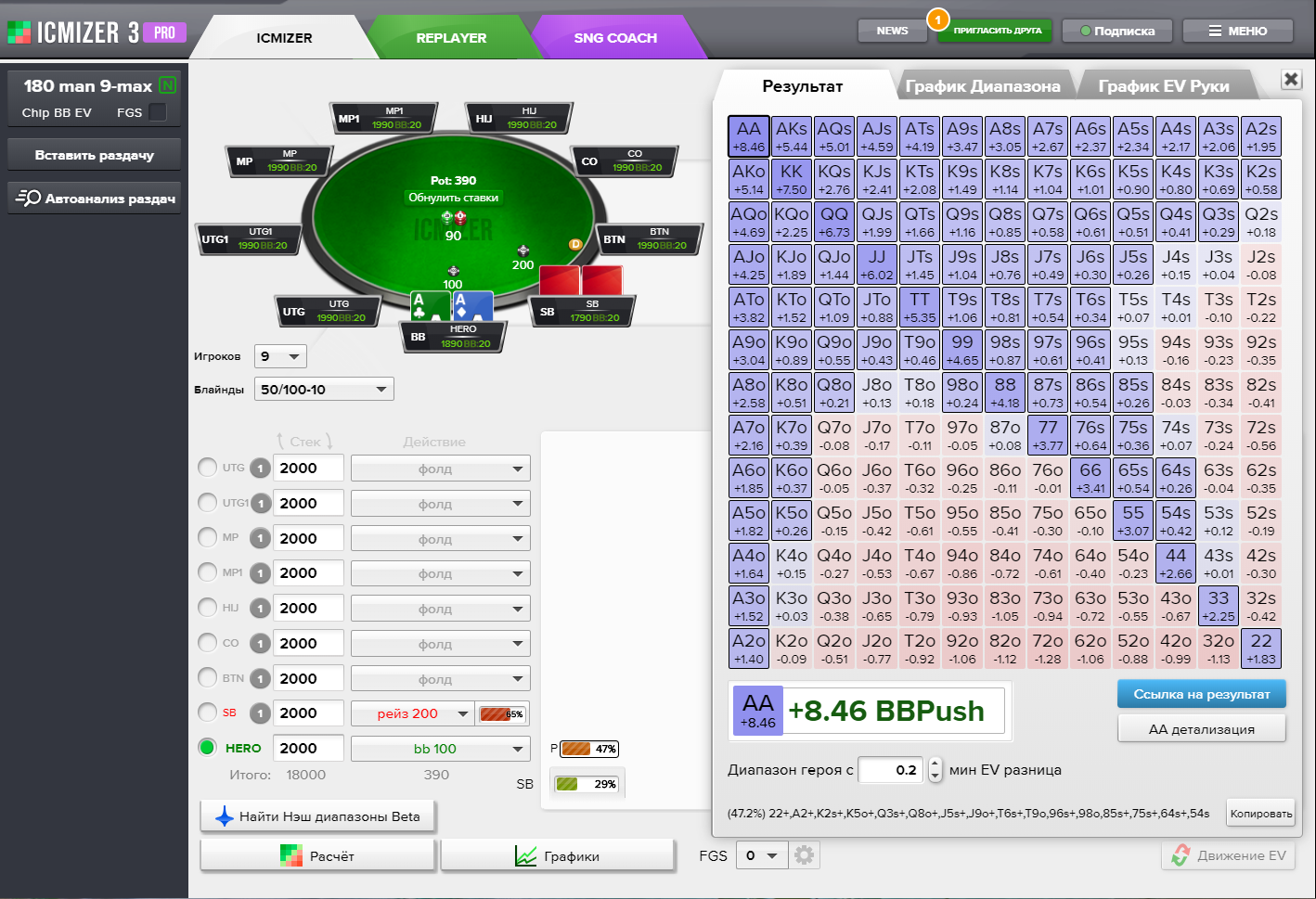
Task: Select the CO hero radio button
Action: pyautogui.click(x=208, y=642)
